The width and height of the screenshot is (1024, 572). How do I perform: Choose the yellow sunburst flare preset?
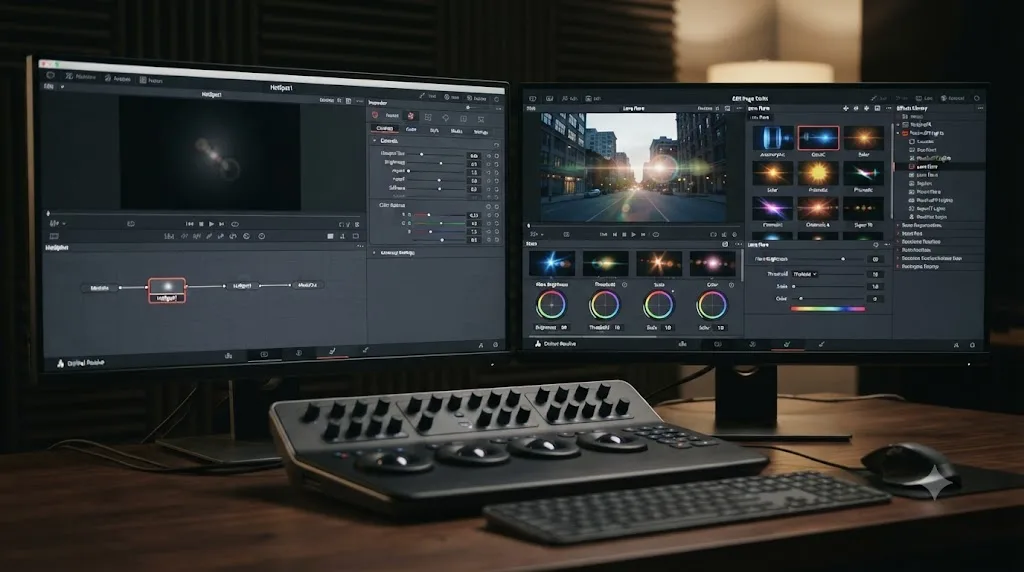(x=818, y=174)
